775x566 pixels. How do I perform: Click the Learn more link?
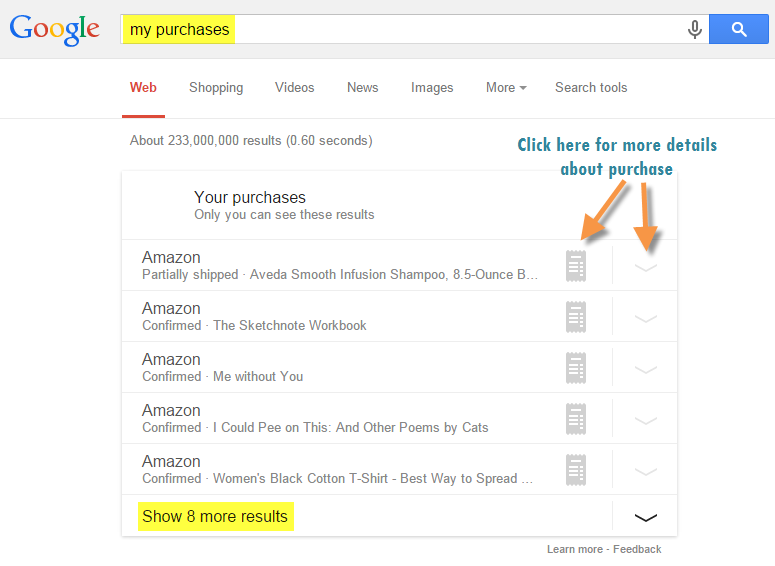(x=575, y=549)
